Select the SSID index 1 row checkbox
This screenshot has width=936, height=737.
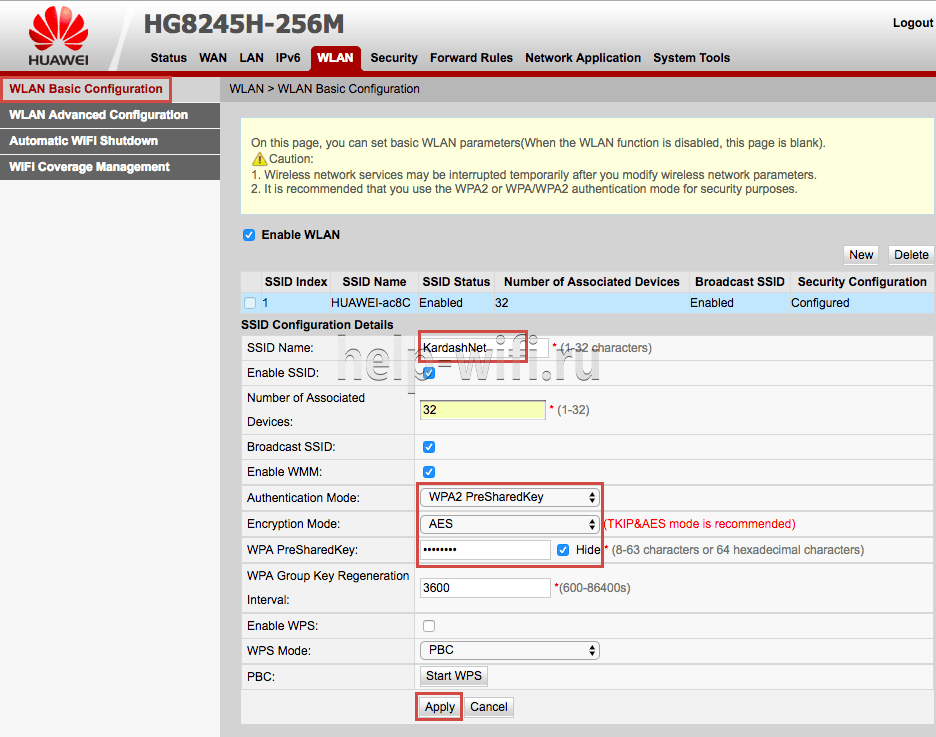pos(250,303)
